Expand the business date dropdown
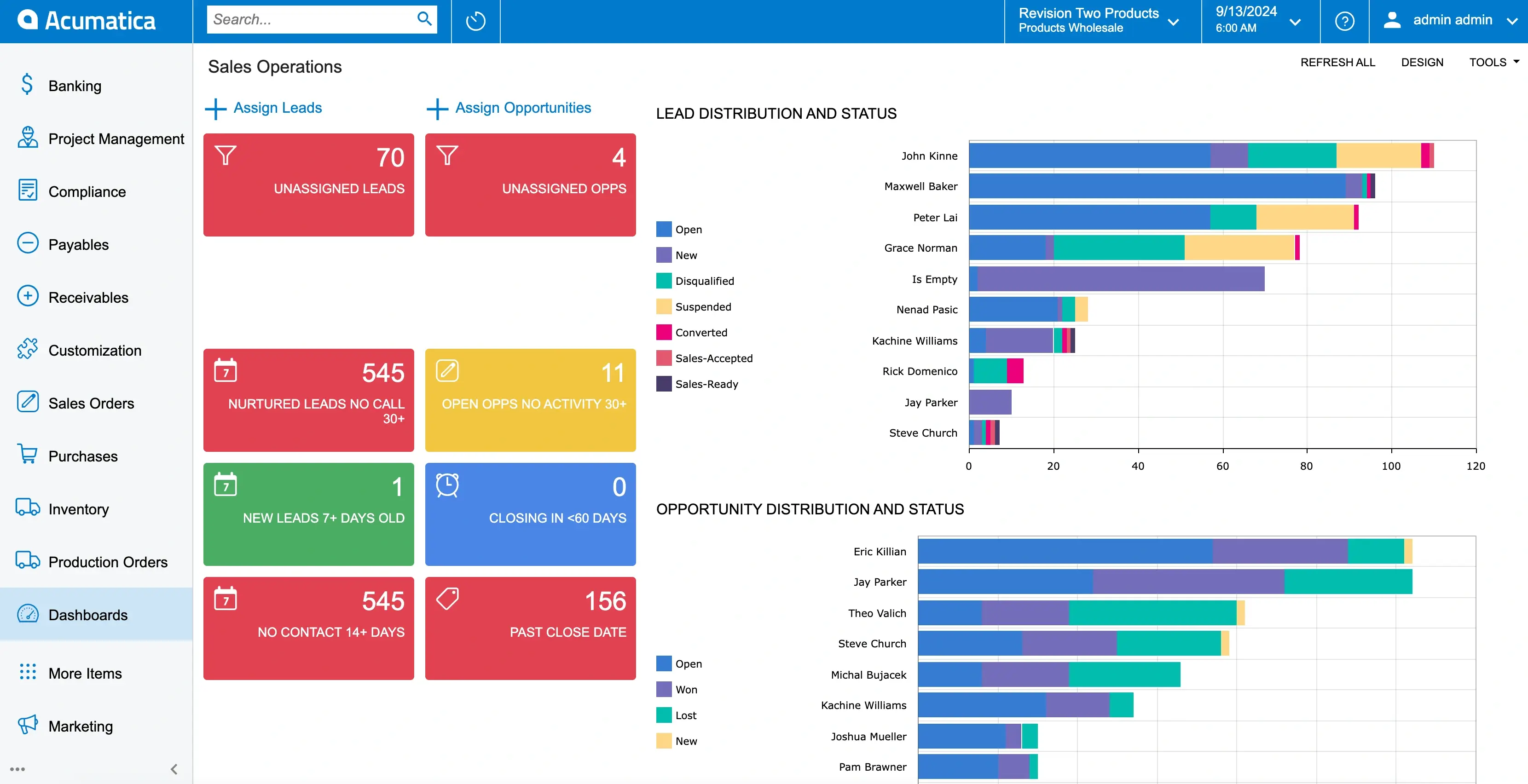 [x=1257, y=20]
